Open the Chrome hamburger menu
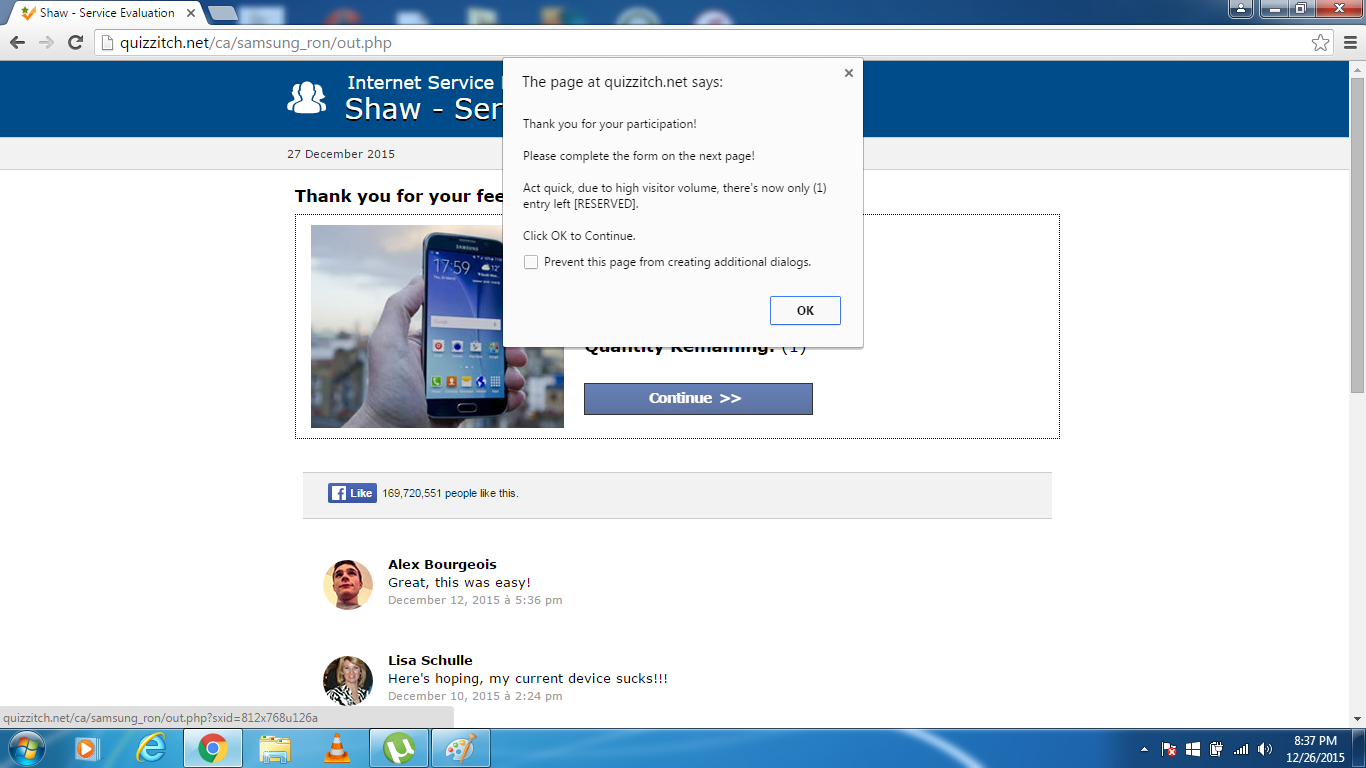 pos(1350,43)
